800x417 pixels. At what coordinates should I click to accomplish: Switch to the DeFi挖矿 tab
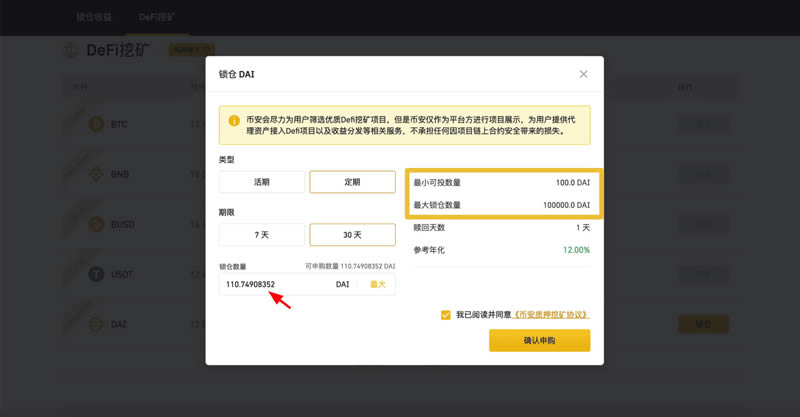[157, 17]
